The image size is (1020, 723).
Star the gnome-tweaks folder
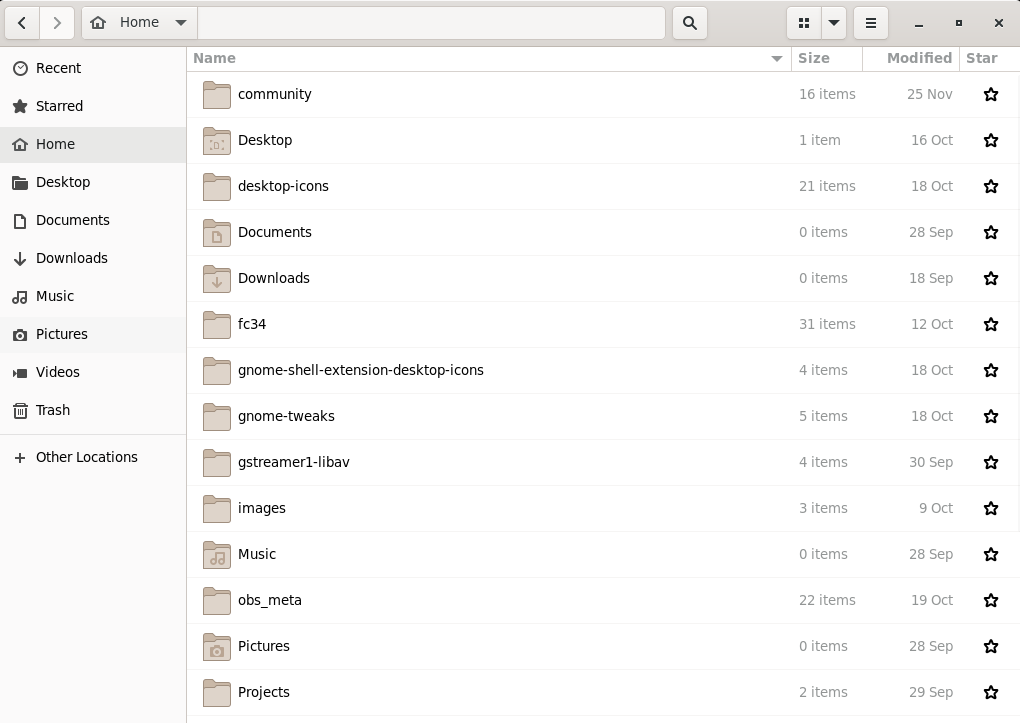[x=990, y=416]
